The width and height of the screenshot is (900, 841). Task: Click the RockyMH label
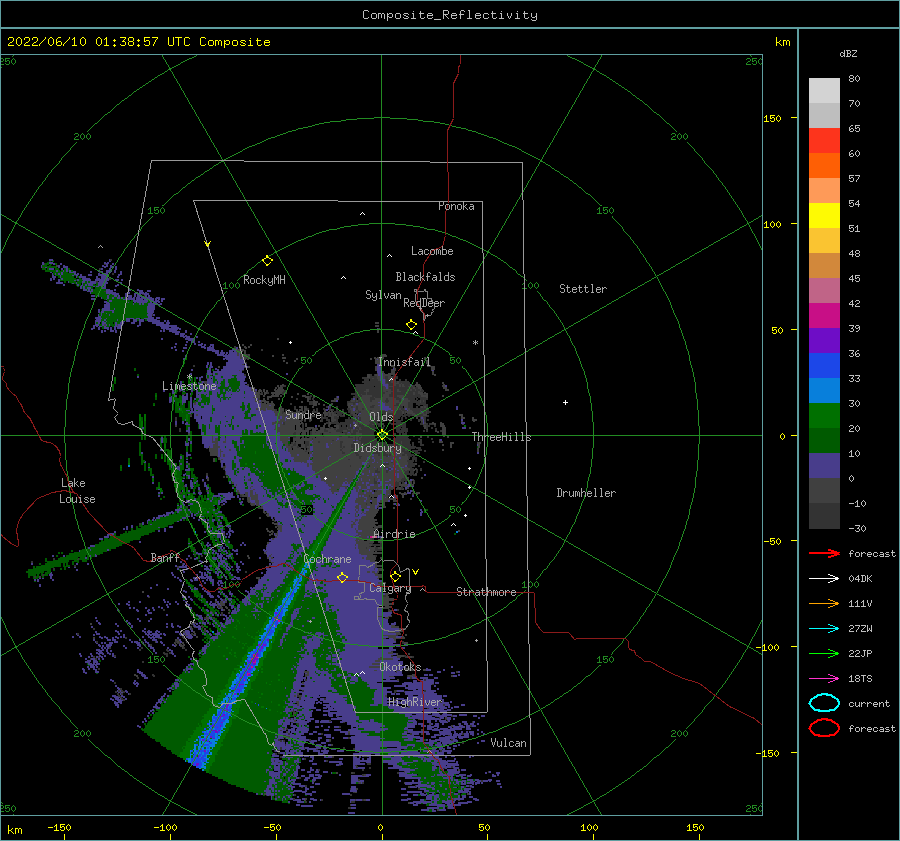264,280
